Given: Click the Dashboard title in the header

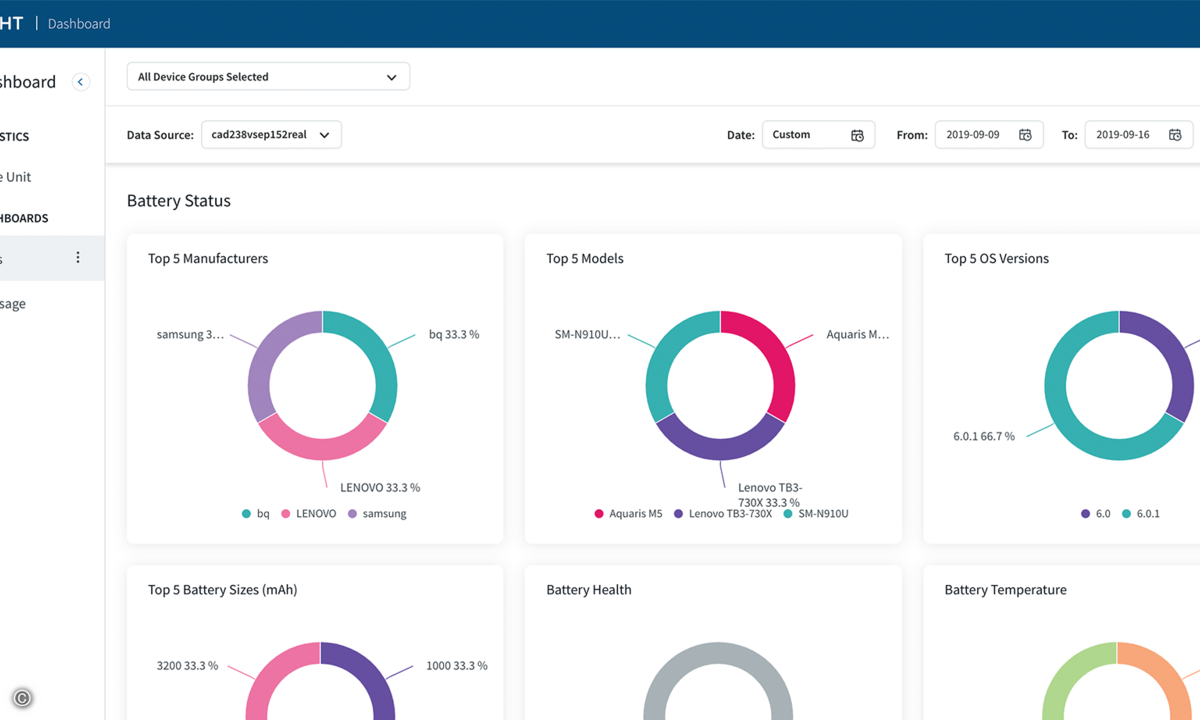Looking at the screenshot, I should [79, 24].
